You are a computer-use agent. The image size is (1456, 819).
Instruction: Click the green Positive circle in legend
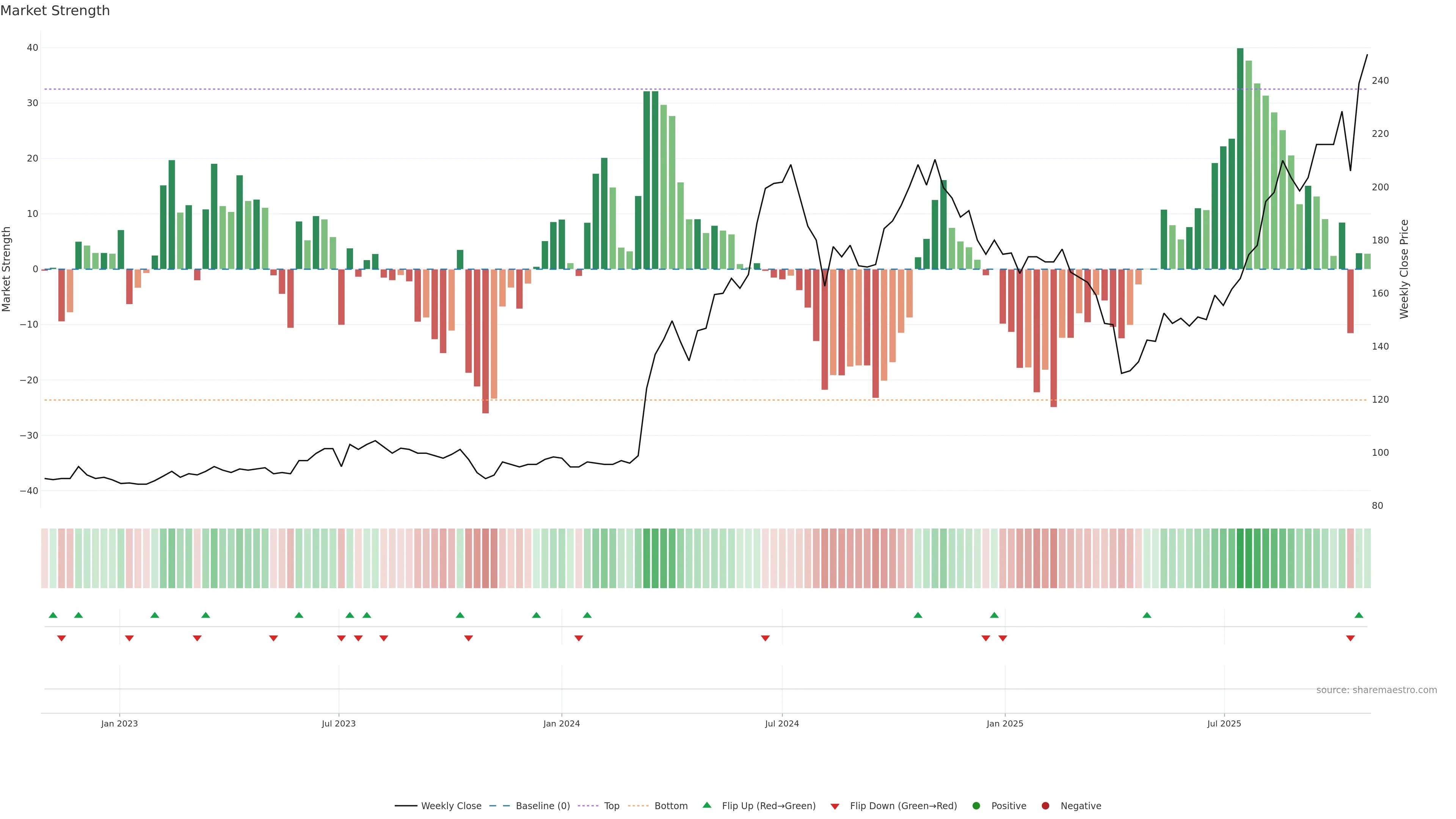tap(976, 806)
